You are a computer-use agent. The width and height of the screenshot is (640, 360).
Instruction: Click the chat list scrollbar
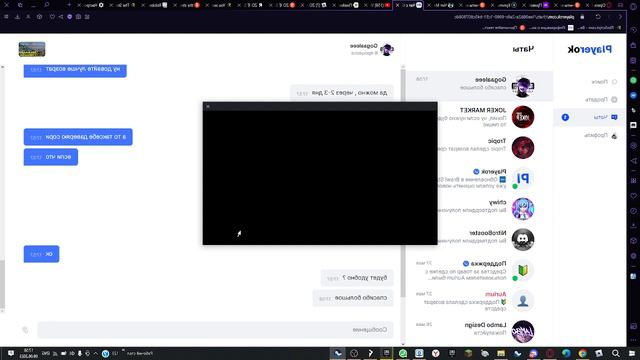(x=403, y=184)
